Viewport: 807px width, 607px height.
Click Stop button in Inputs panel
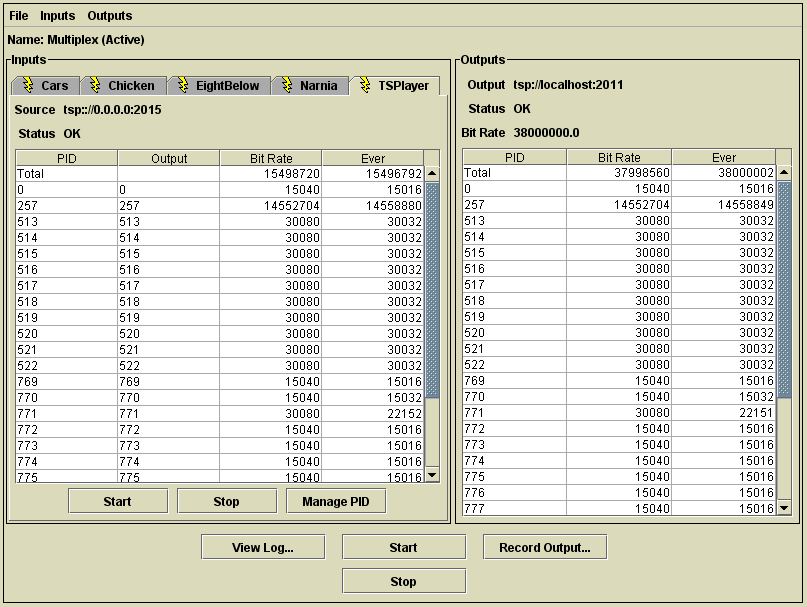[x=227, y=501]
